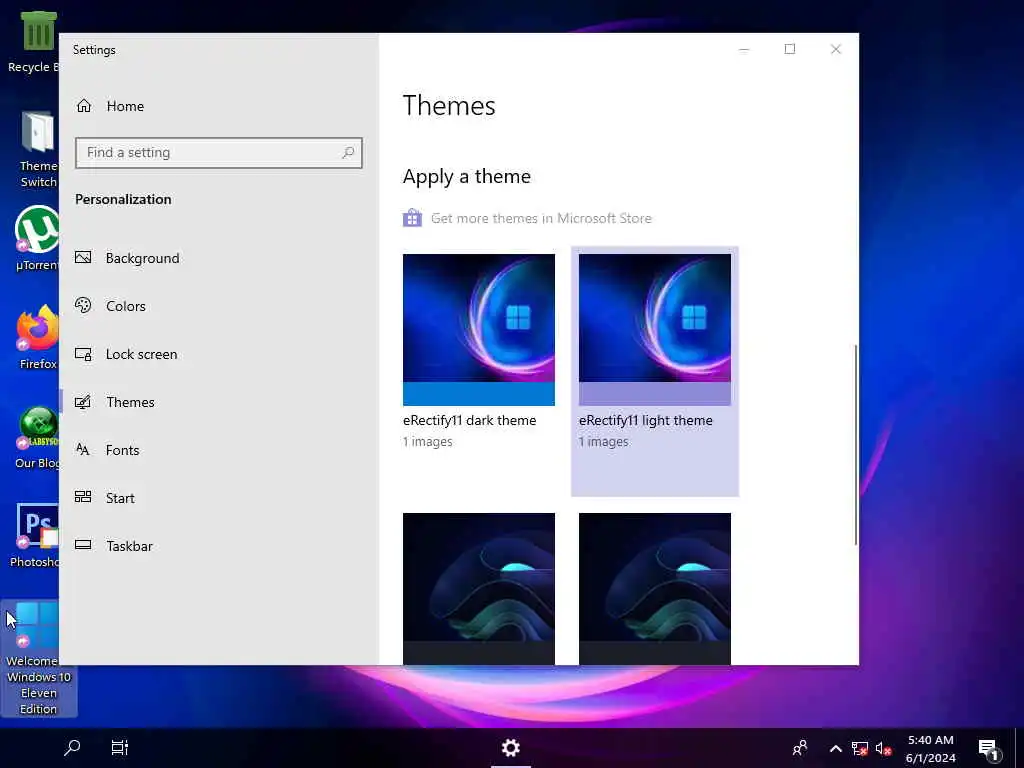Click the Settings window vertical scrollbar

856,444
